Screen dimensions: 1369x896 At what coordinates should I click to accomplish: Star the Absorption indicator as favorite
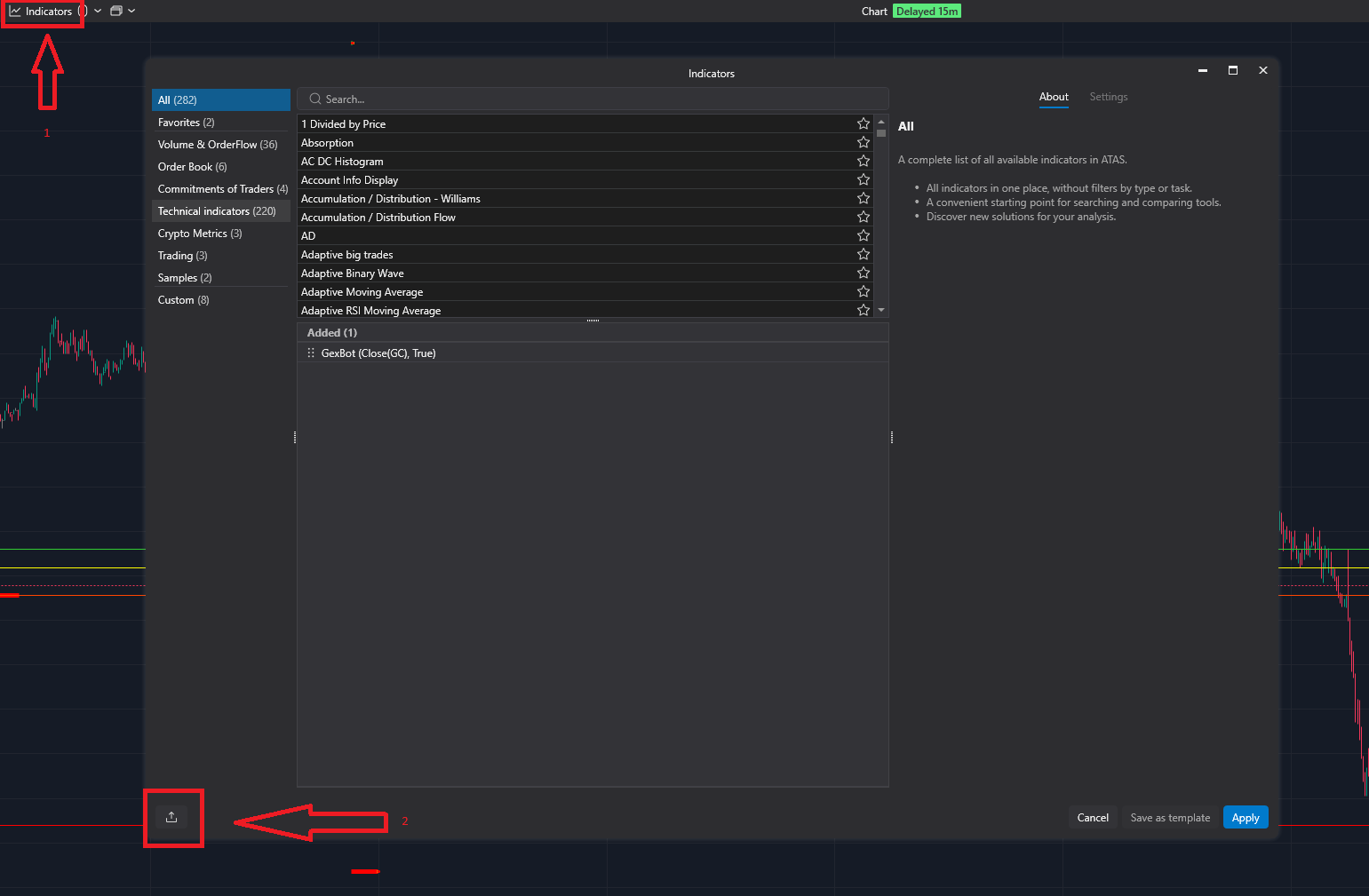coord(863,142)
